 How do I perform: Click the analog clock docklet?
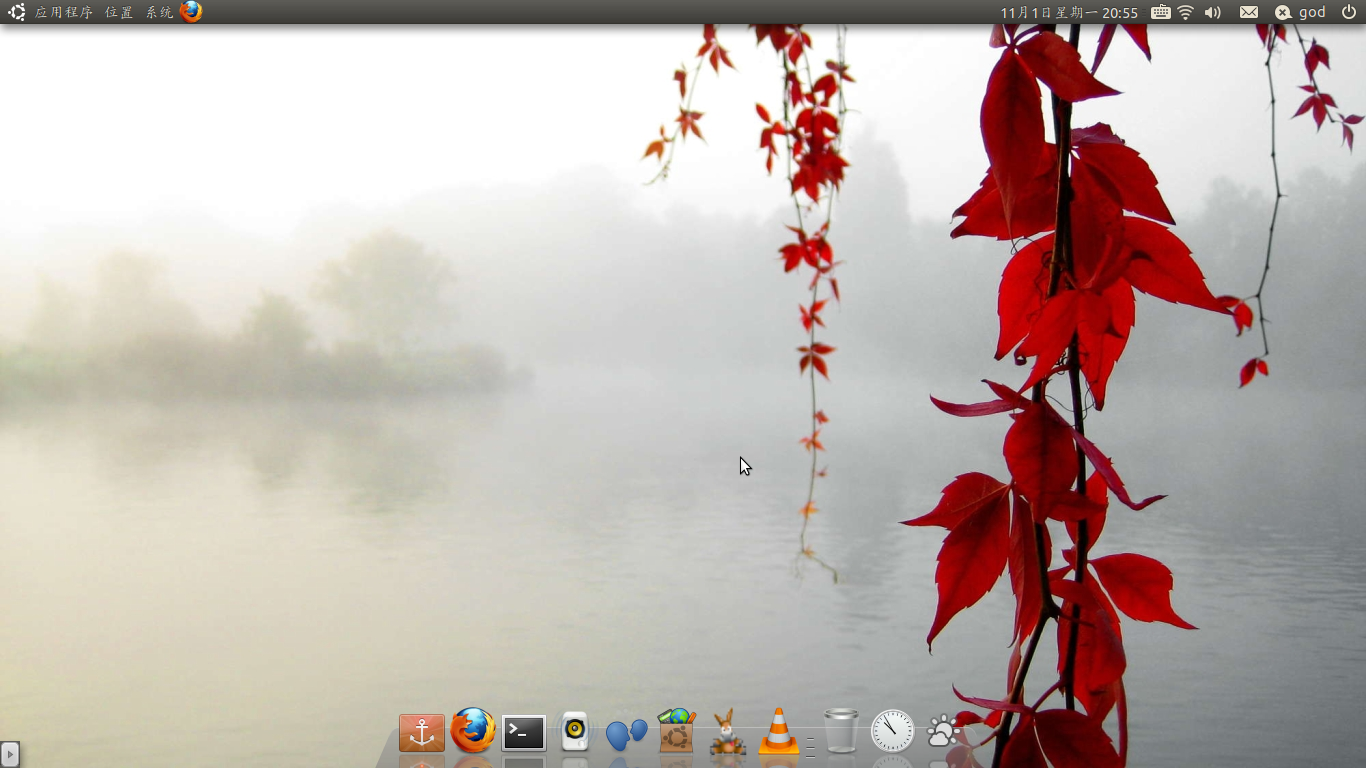click(x=892, y=731)
